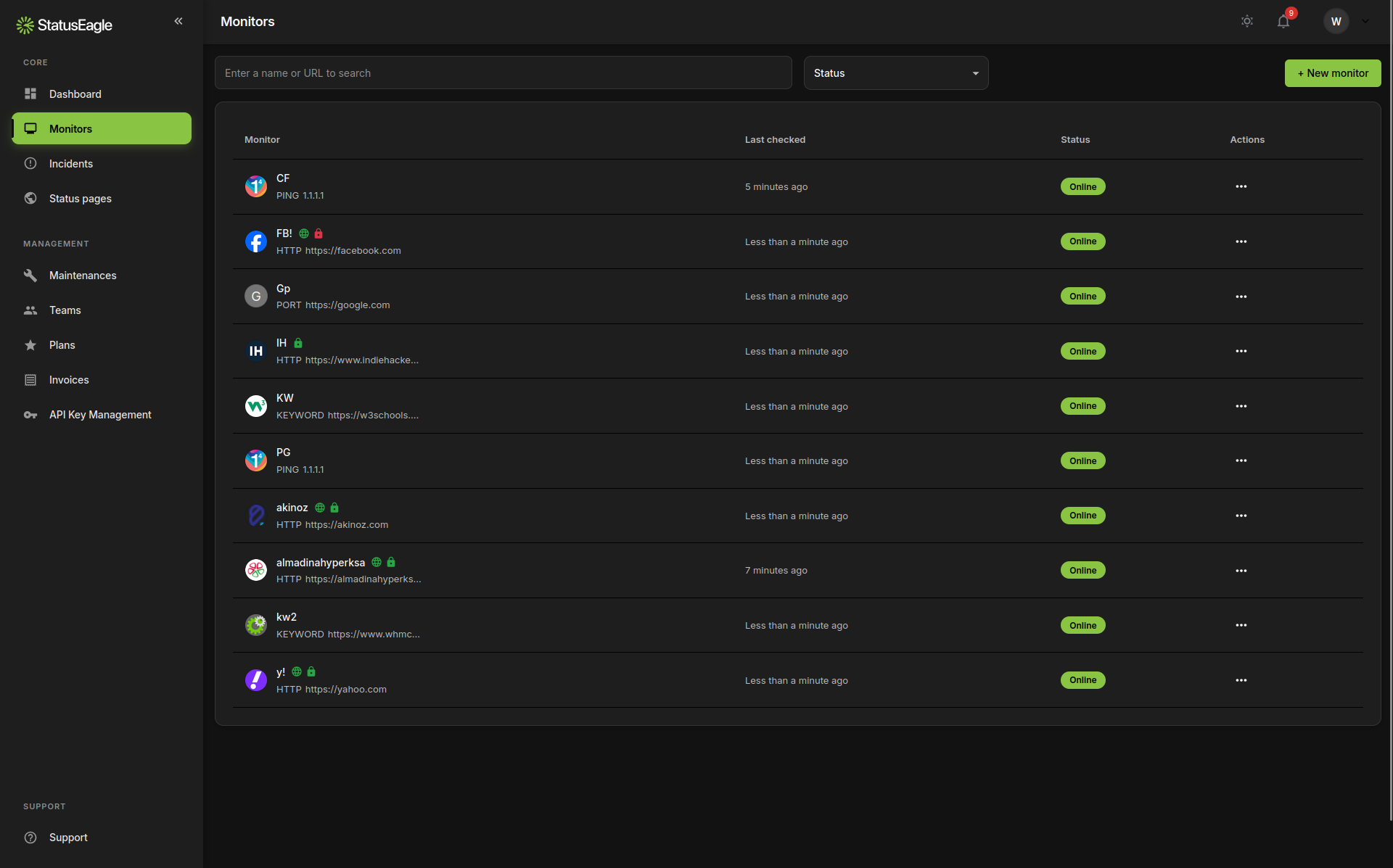
Task: Collapse the sidebar with the chevron arrows
Action: point(178,21)
